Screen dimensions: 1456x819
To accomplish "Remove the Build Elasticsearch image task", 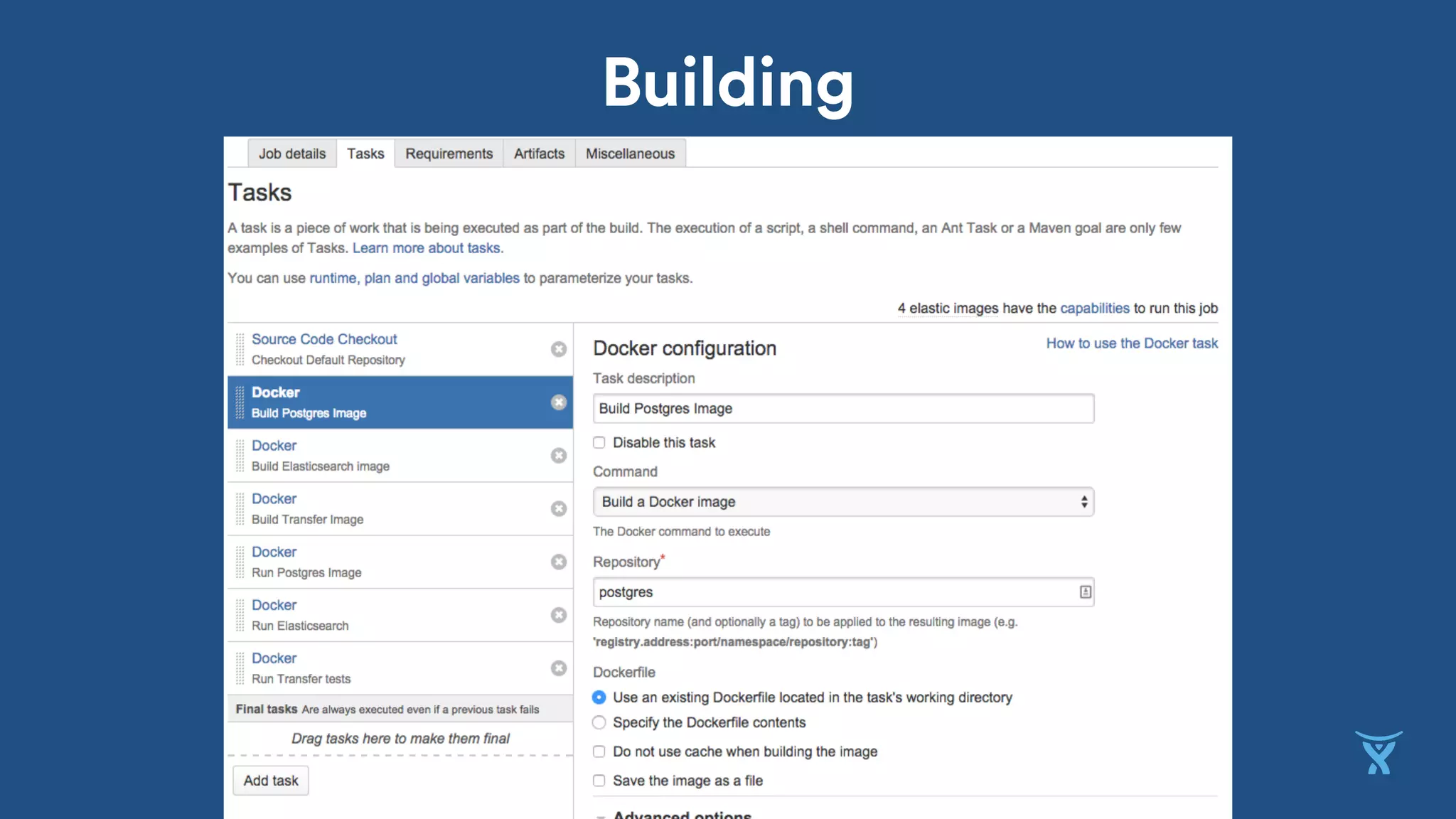I will [x=559, y=456].
